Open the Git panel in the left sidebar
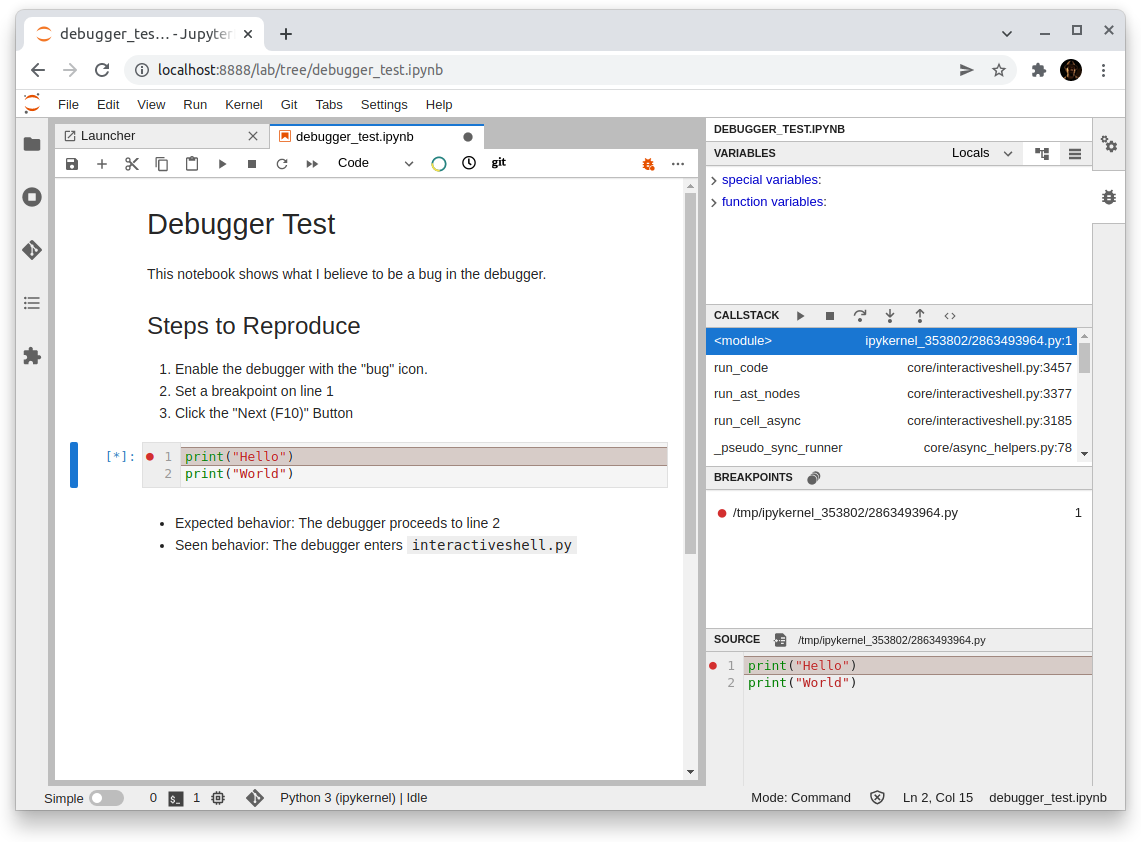The height and width of the screenshot is (842, 1141). [x=31, y=250]
